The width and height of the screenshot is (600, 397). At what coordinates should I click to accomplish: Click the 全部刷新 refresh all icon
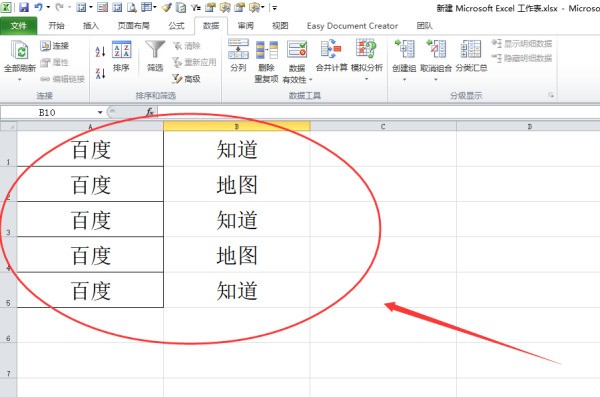20,51
